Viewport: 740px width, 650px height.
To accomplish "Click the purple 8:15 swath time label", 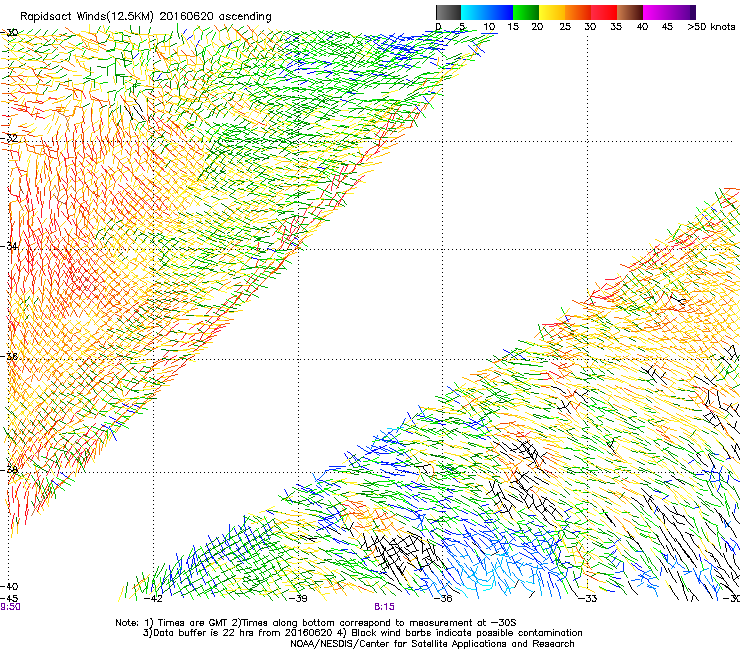I will [x=384, y=607].
